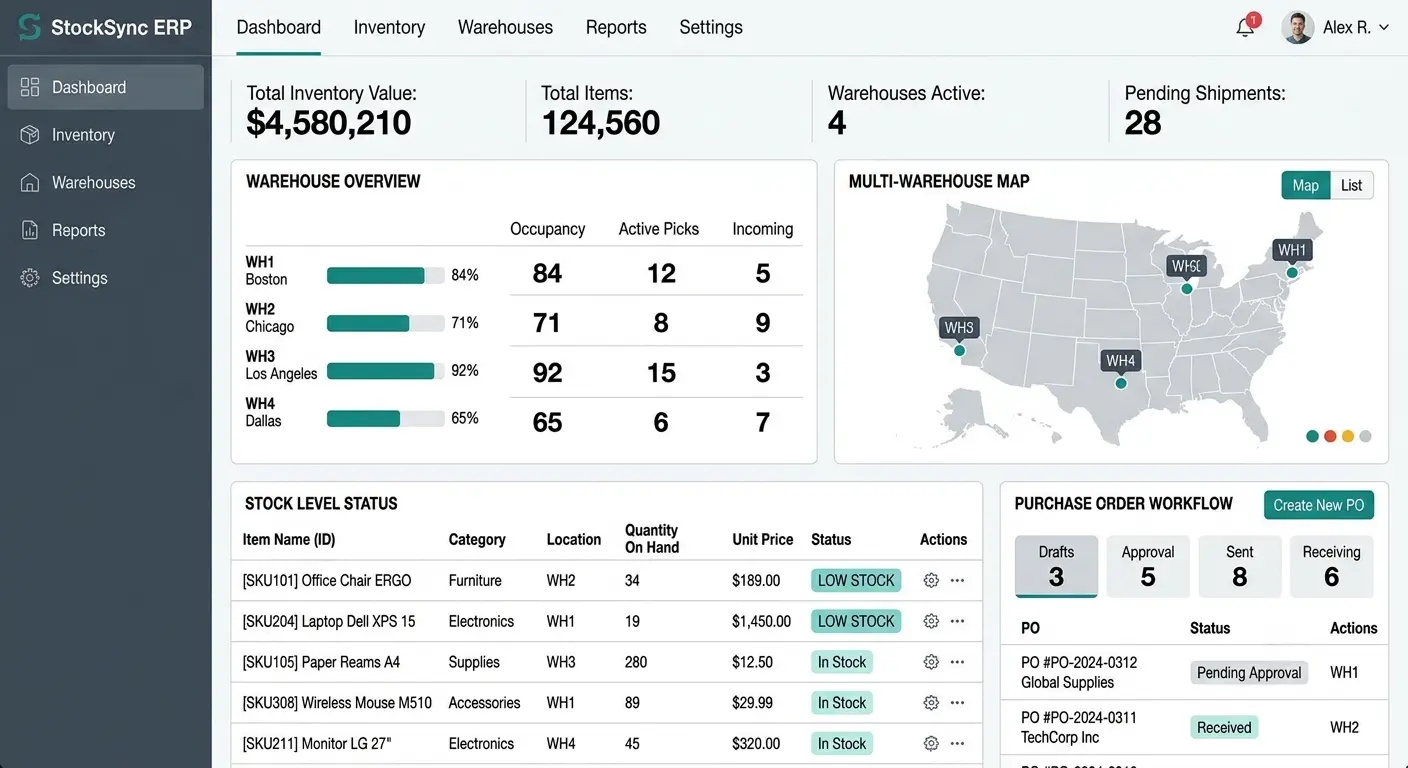
Task: Open gear settings for Paper Reams A4
Action: (931, 662)
